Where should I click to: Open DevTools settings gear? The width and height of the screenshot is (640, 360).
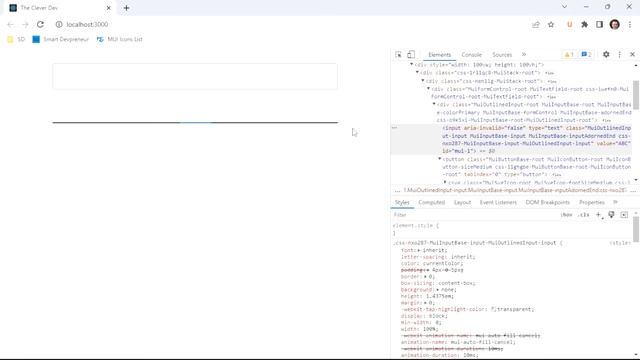tap(606, 54)
